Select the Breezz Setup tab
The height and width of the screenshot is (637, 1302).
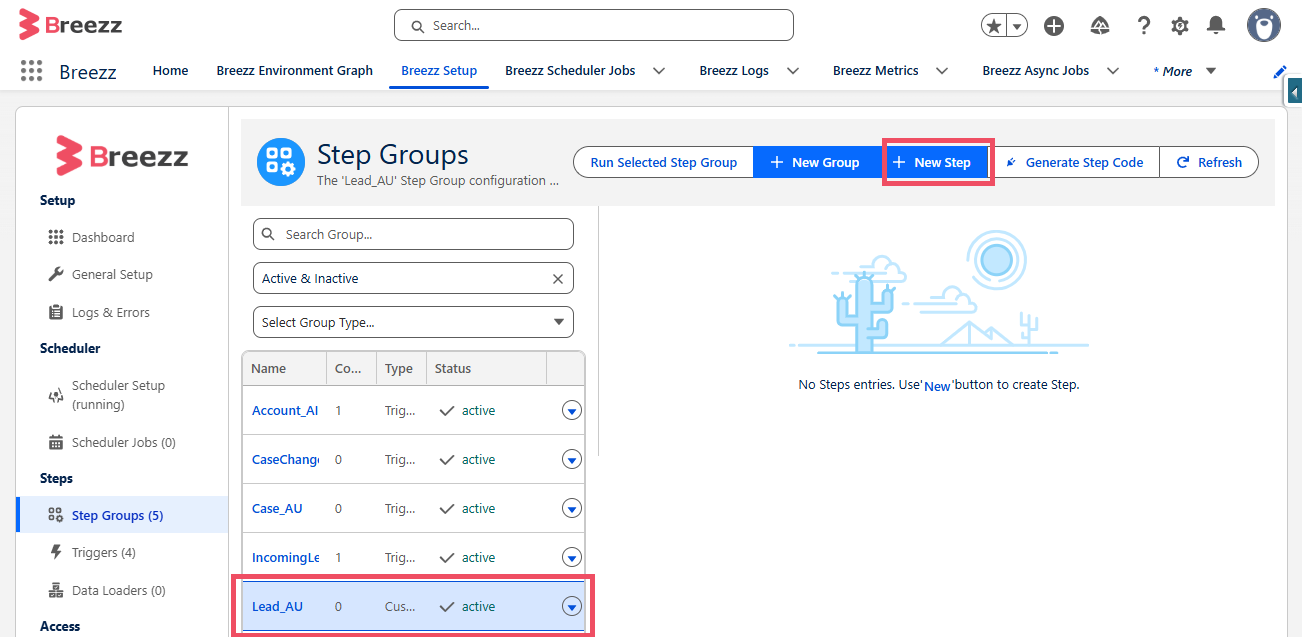tap(439, 71)
